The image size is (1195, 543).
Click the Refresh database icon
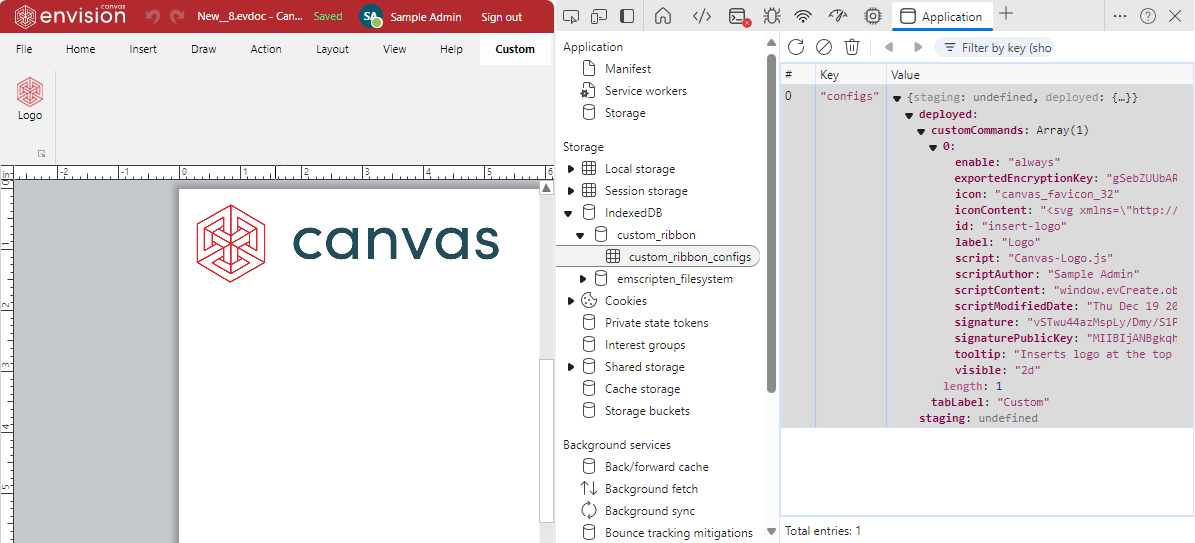(796, 47)
